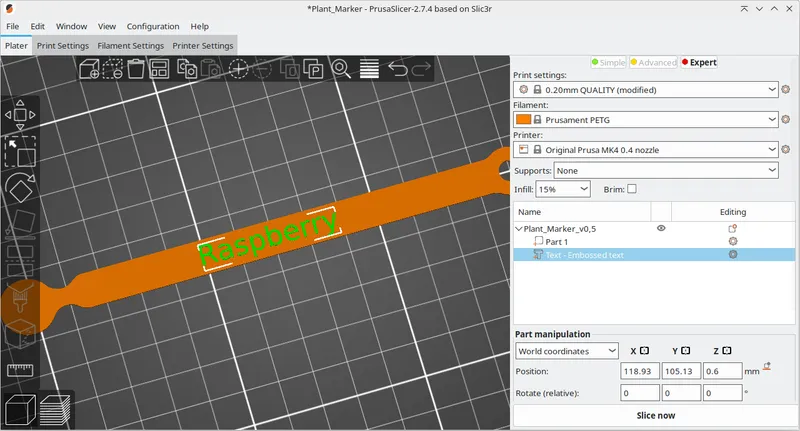Viewport: 800px width, 431px height.
Task: Open printer settings gear icon
Action: 786,149
